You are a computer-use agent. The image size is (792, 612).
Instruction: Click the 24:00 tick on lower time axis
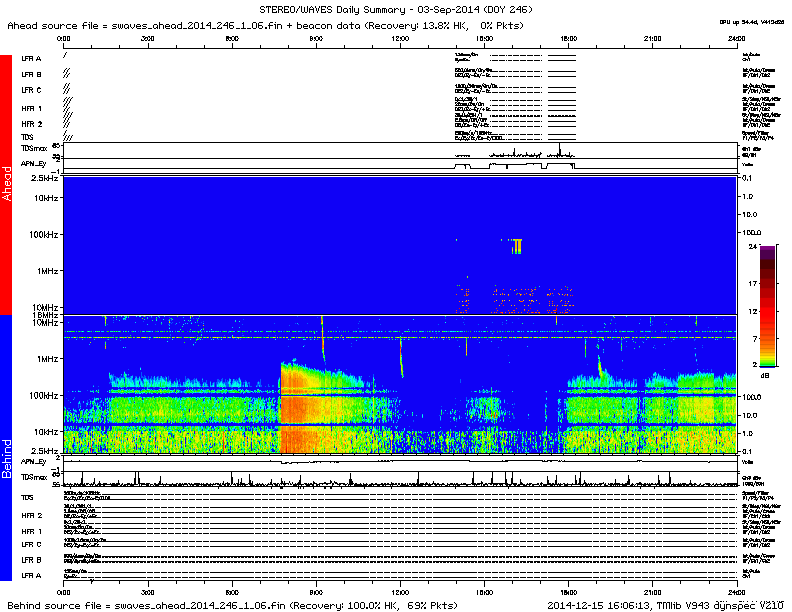coord(736,591)
